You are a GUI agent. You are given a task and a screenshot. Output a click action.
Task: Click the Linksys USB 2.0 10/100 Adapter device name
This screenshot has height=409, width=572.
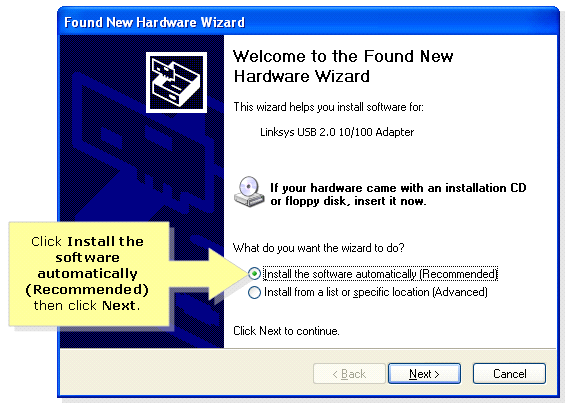pos(337,132)
